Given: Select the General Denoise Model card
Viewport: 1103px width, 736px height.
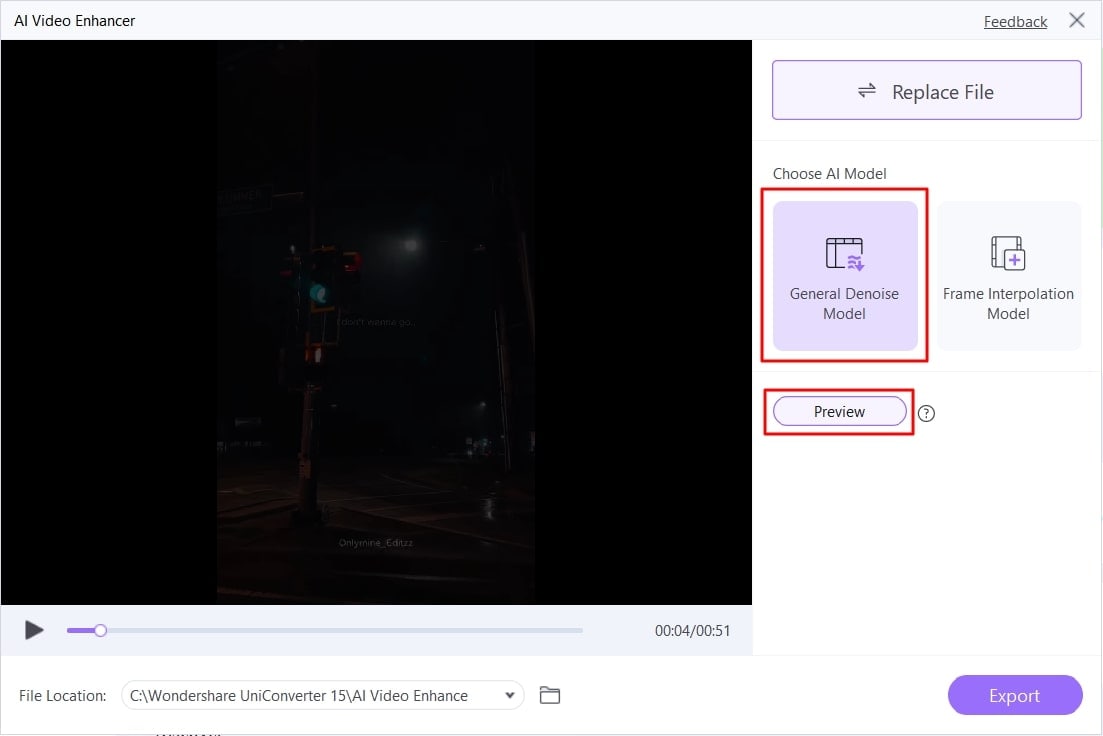Looking at the screenshot, I should [845, 276].
